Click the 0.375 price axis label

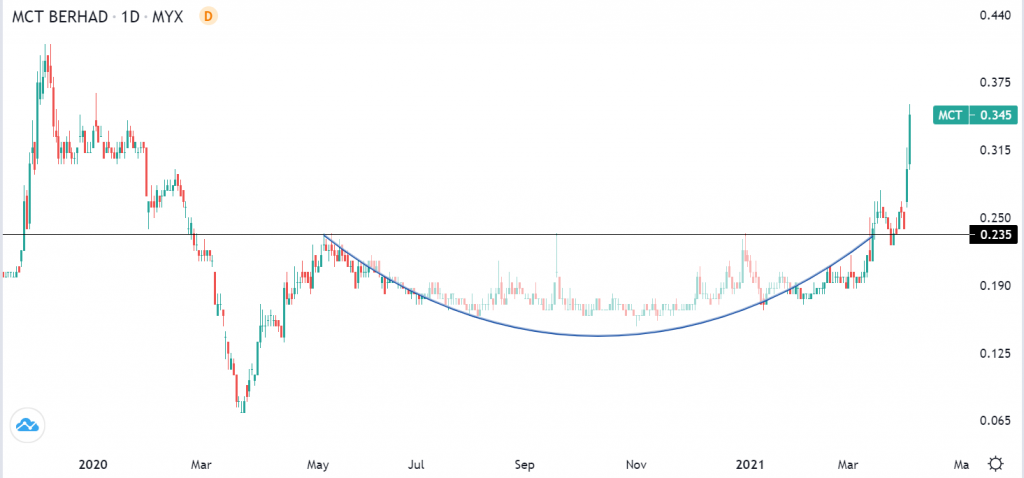[x=994, y=83]
